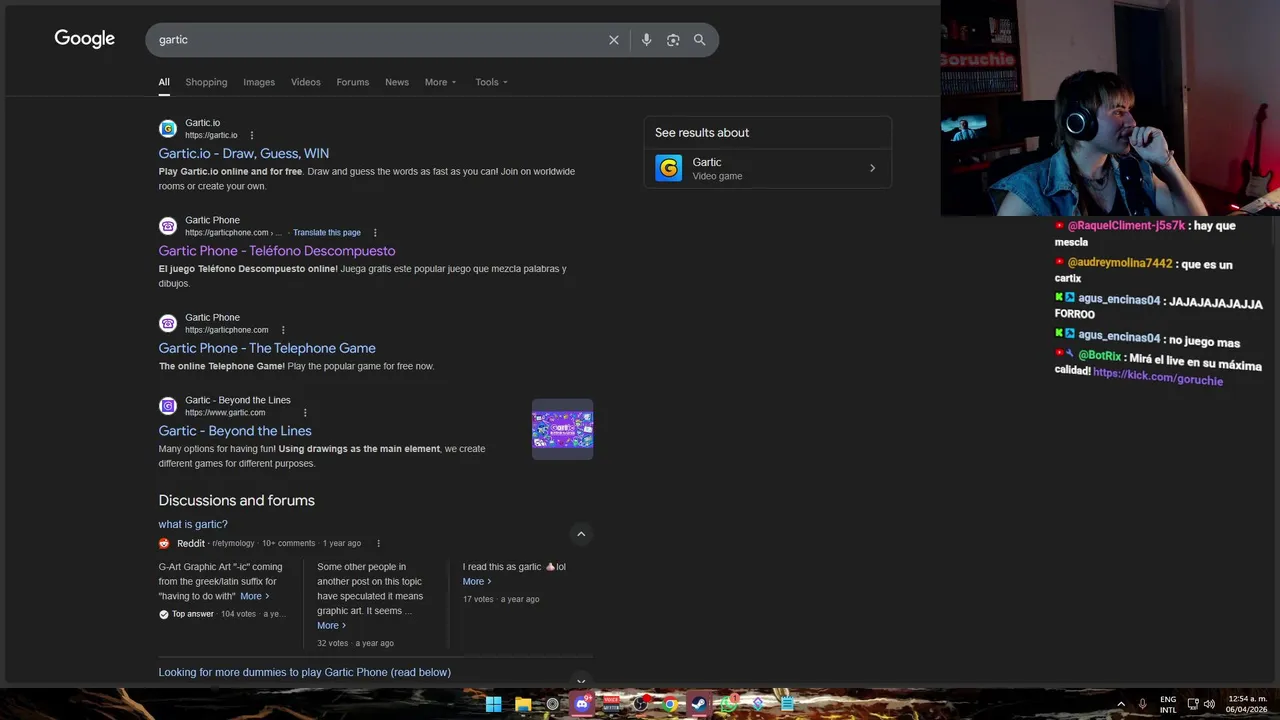Open Google Chrome from the taskbar
Screen dimensions: 1280x720
[670, 704]
